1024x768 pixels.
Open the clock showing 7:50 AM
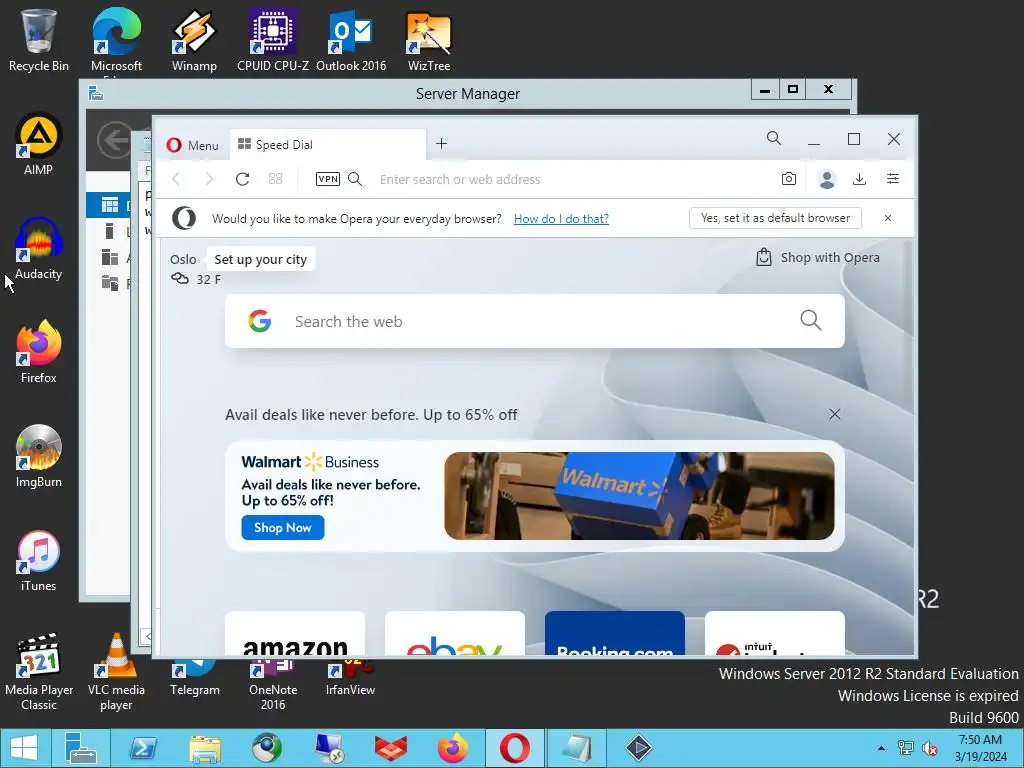tap(980, 748)
